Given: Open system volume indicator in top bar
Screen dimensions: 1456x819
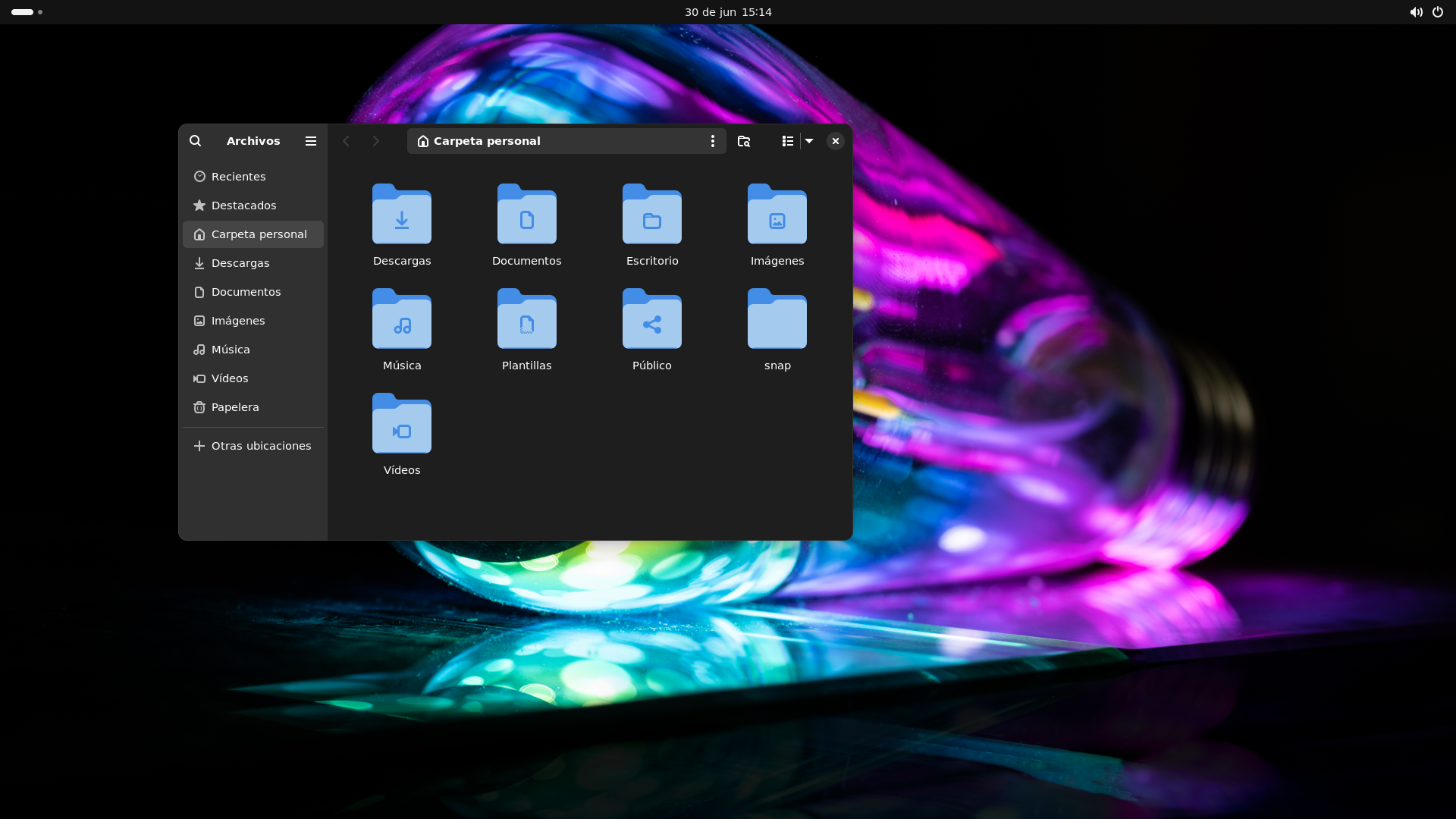Looking at the screenshot, I should (1416, 12).
